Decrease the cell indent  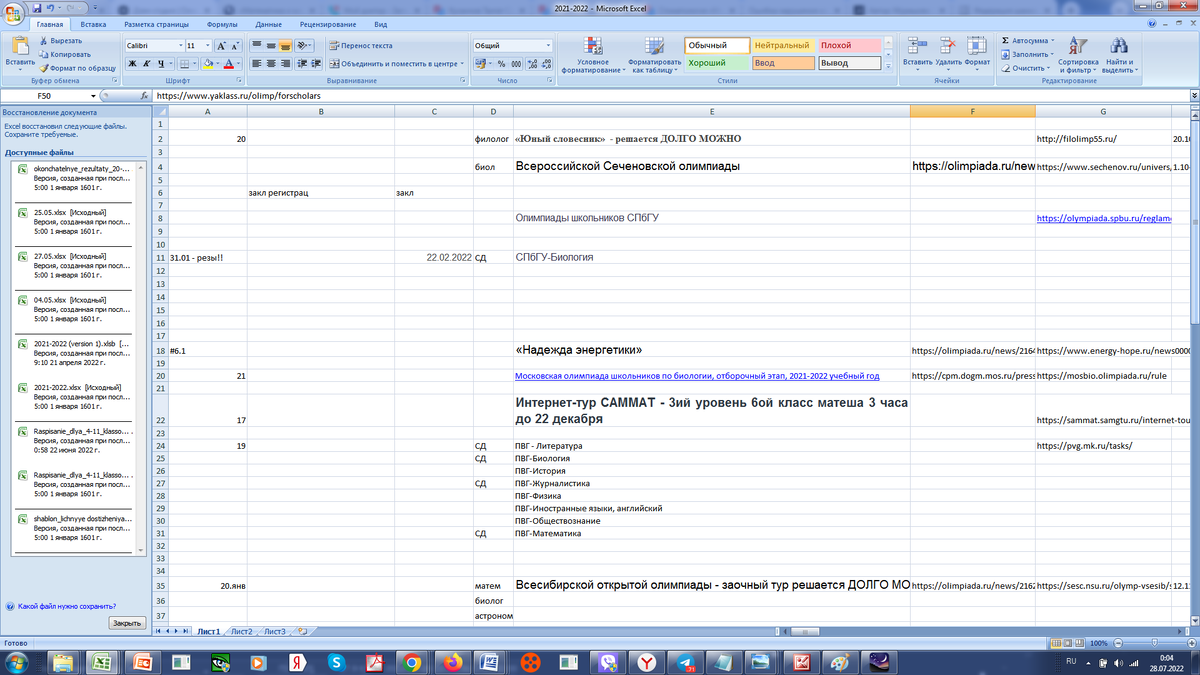click(x=304, y=63)
